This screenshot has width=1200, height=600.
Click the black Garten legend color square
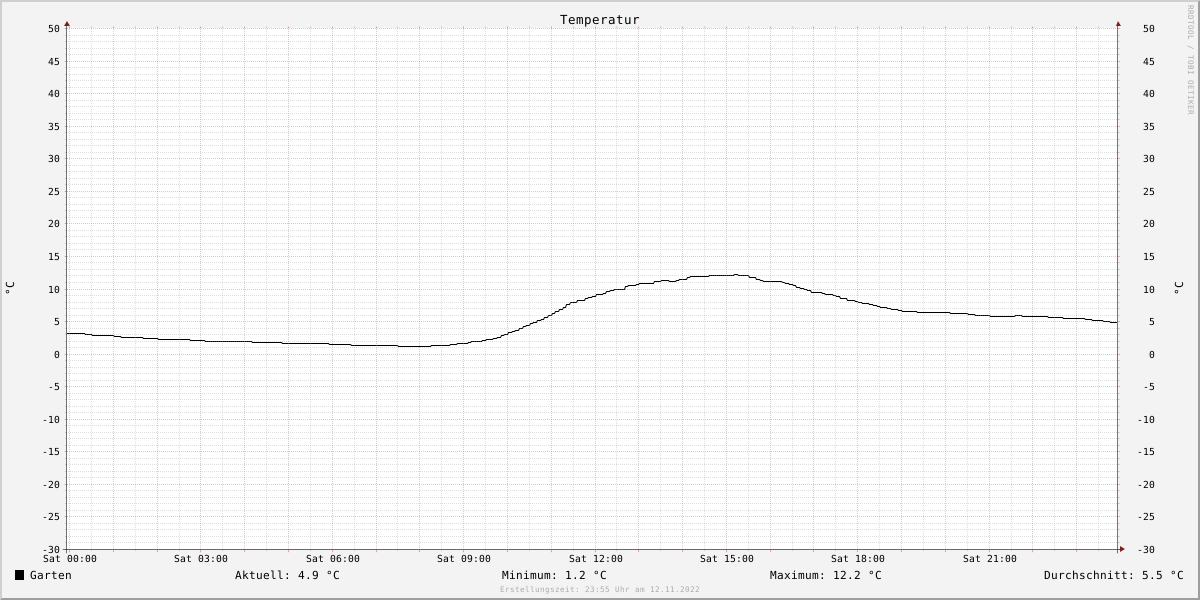click(x=19, y=575)
